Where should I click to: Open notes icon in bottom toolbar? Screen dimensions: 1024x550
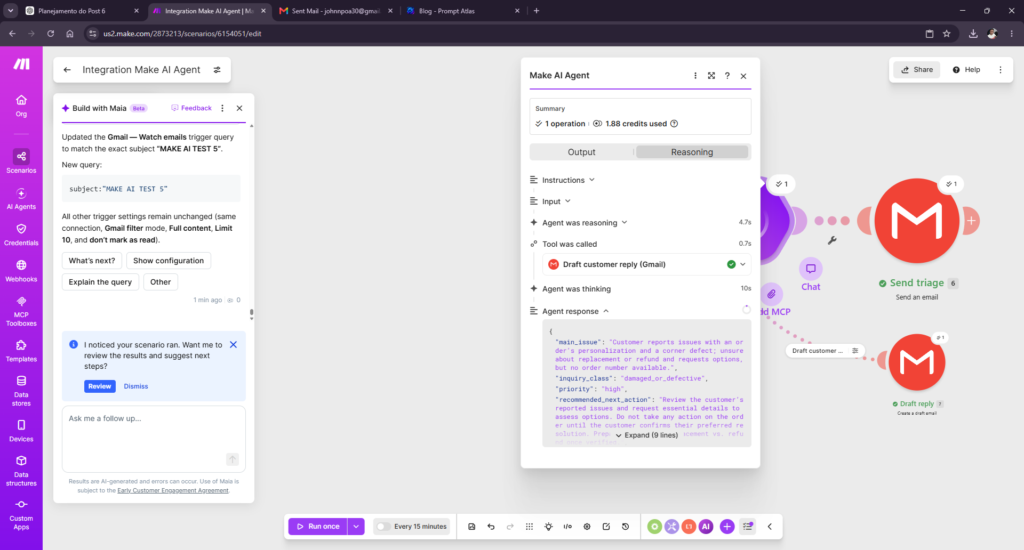point(606,526)
